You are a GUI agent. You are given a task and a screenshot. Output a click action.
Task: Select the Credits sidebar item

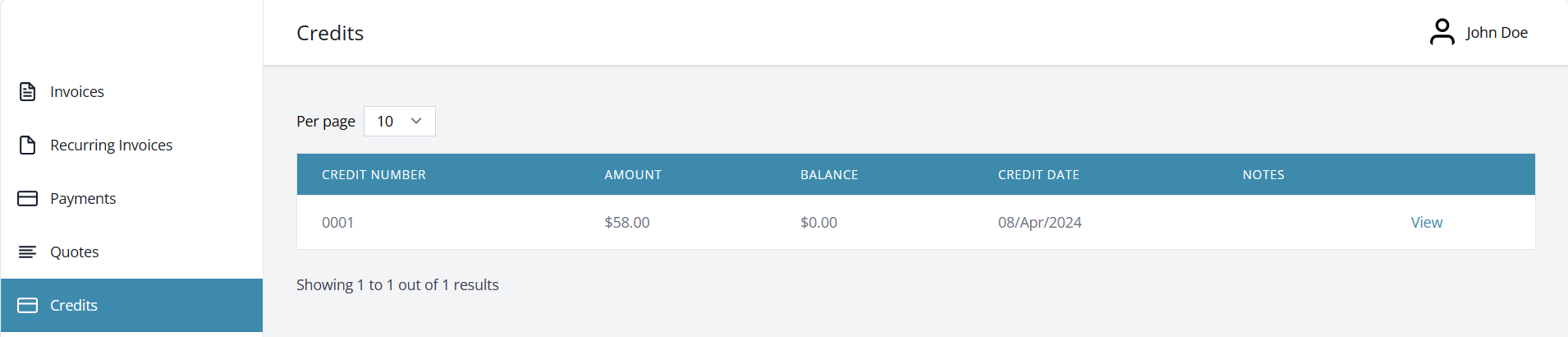coord(74,305)
